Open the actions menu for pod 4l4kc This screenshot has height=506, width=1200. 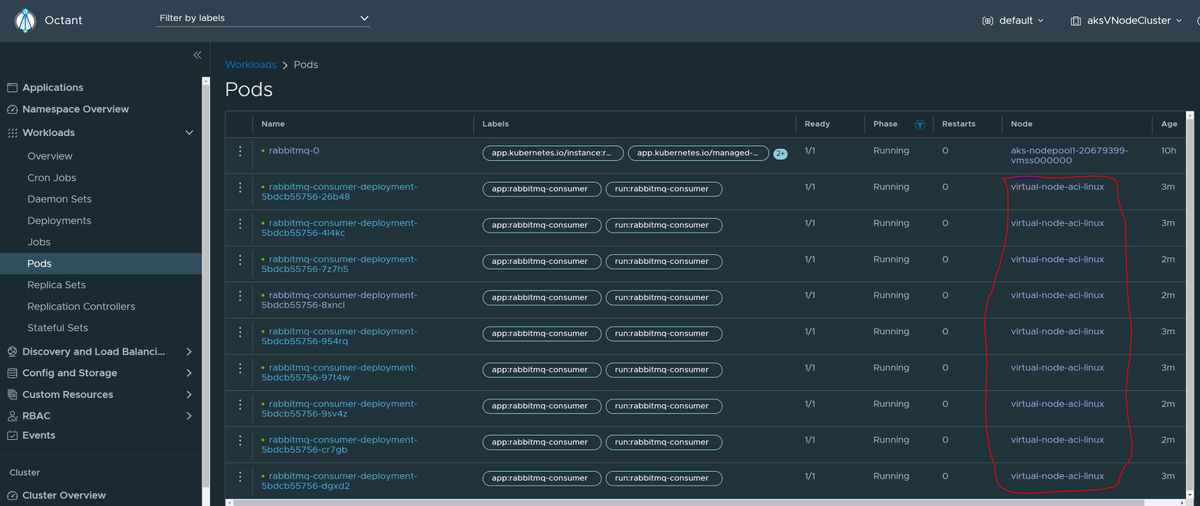coord(240,223)
